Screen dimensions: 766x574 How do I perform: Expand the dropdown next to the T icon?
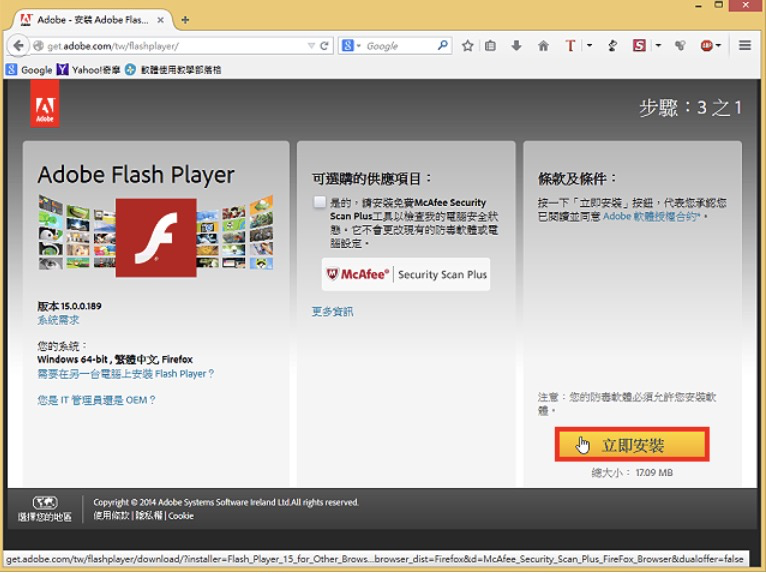click(589, 45)
